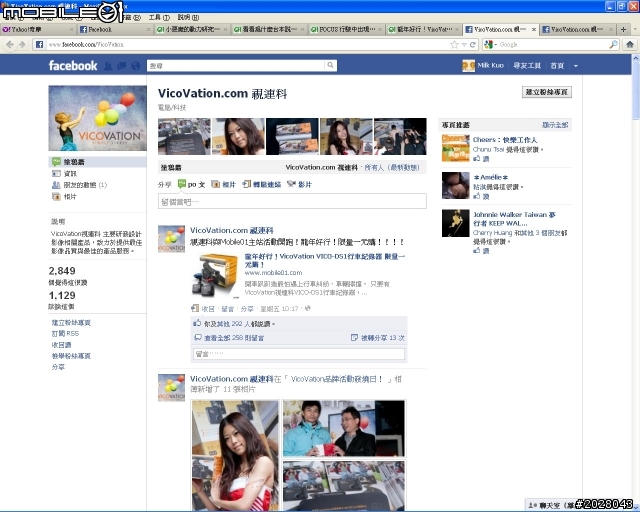This screenshot has height=512, width=640.
Task: Open the browser Home button
Action: point(630,45)
